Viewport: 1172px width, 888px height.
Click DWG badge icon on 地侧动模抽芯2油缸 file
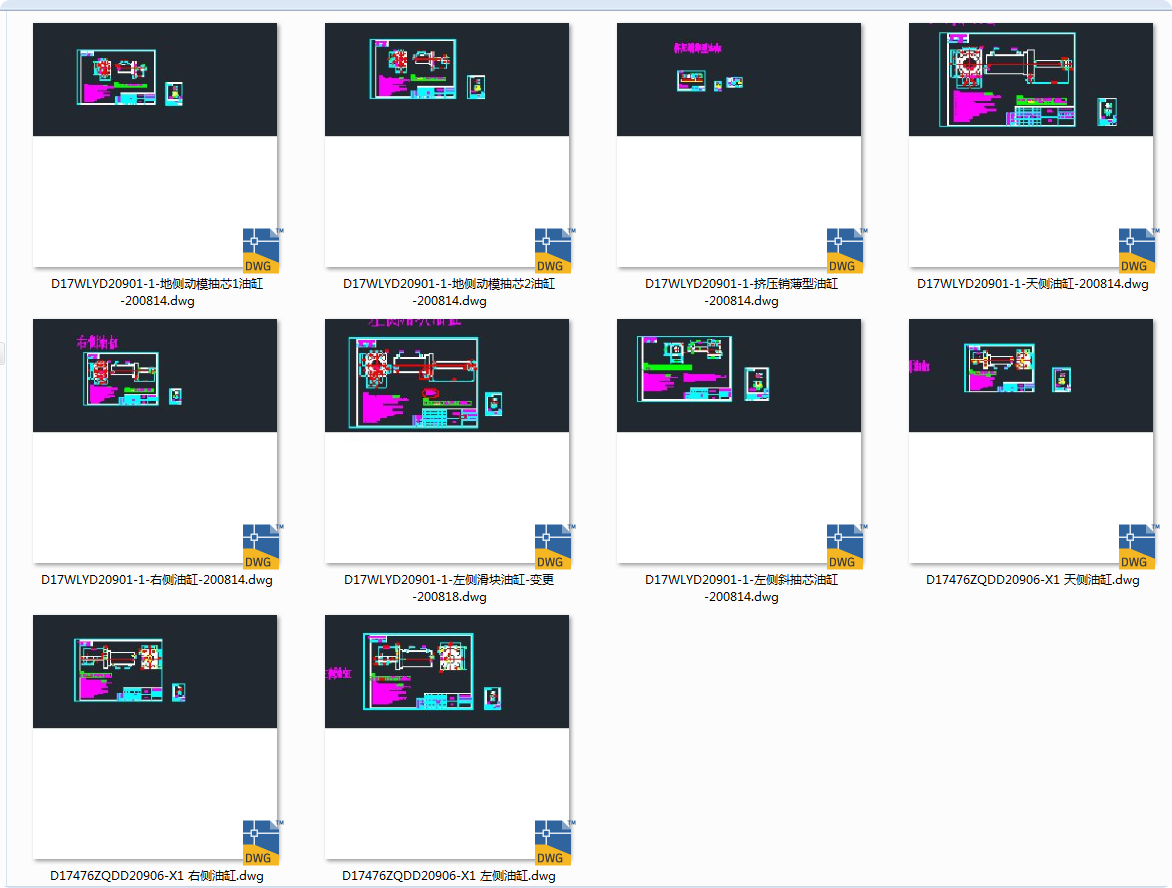552,251
